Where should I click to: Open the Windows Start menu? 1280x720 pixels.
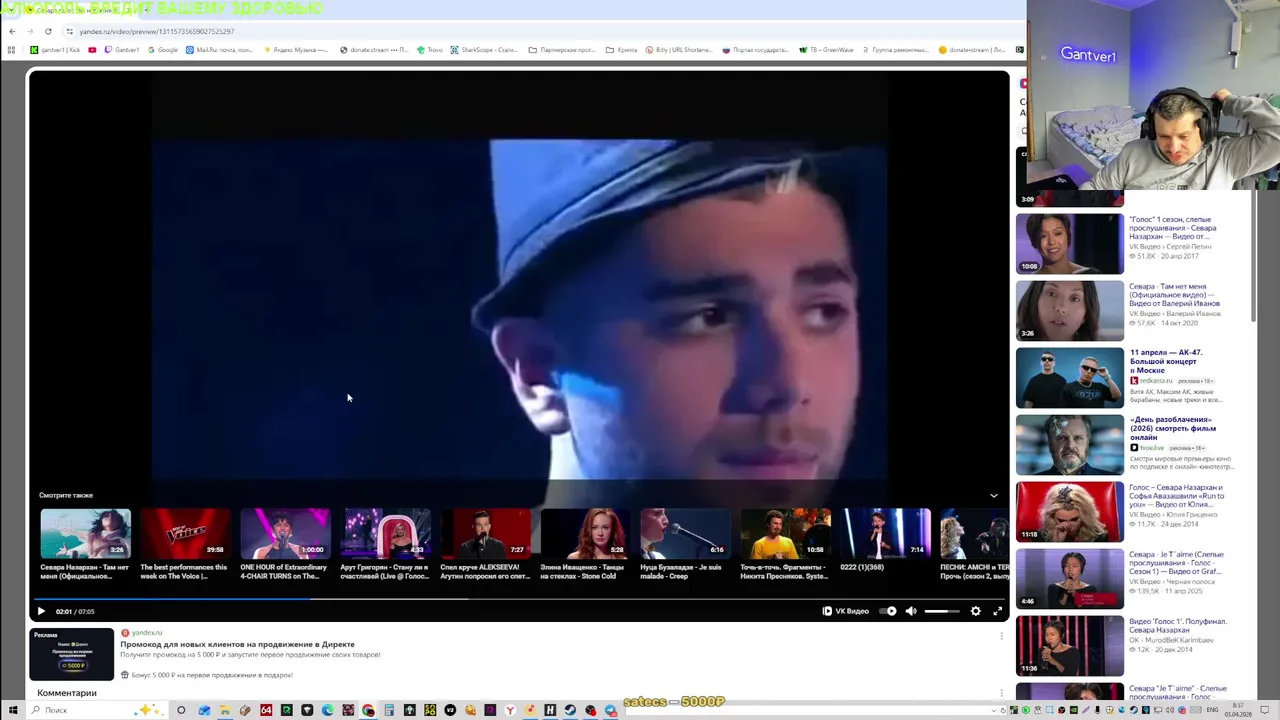pos(13,710)
